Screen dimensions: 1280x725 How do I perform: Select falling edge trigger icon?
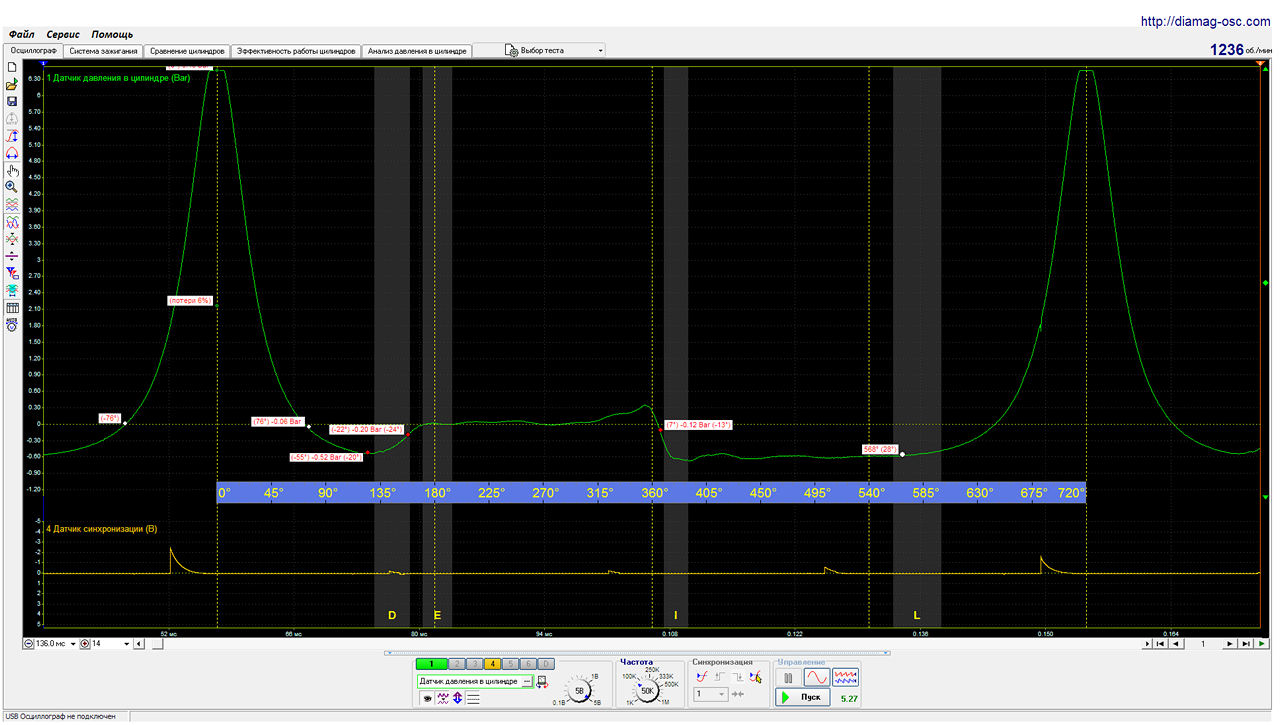738,677
